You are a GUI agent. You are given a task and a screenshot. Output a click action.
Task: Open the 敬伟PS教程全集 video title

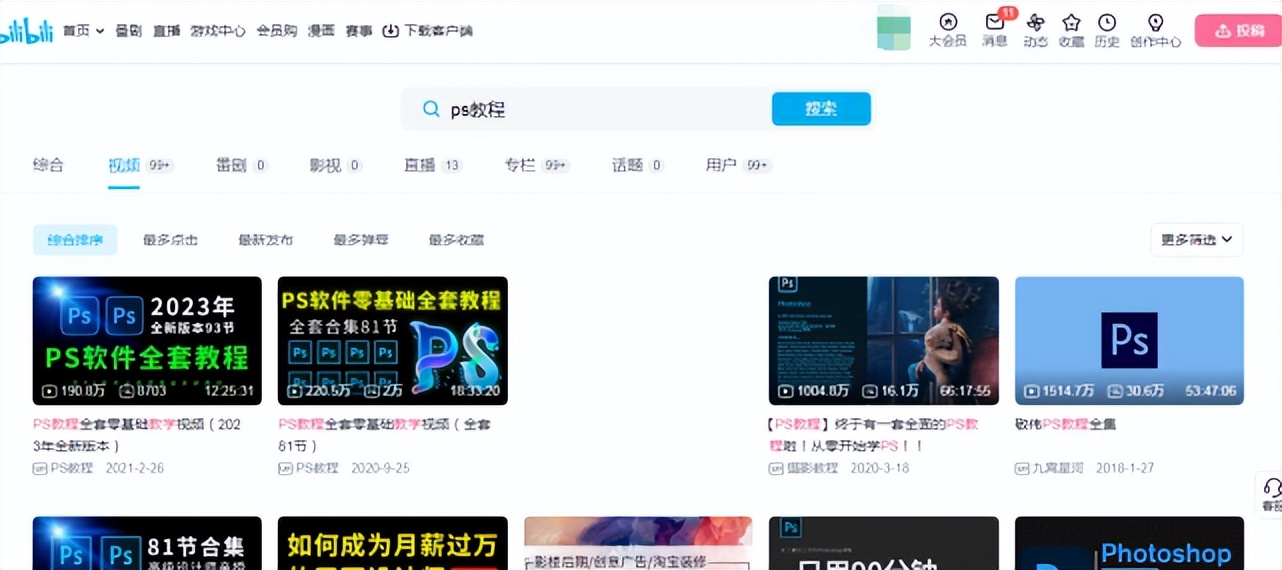1066,424
